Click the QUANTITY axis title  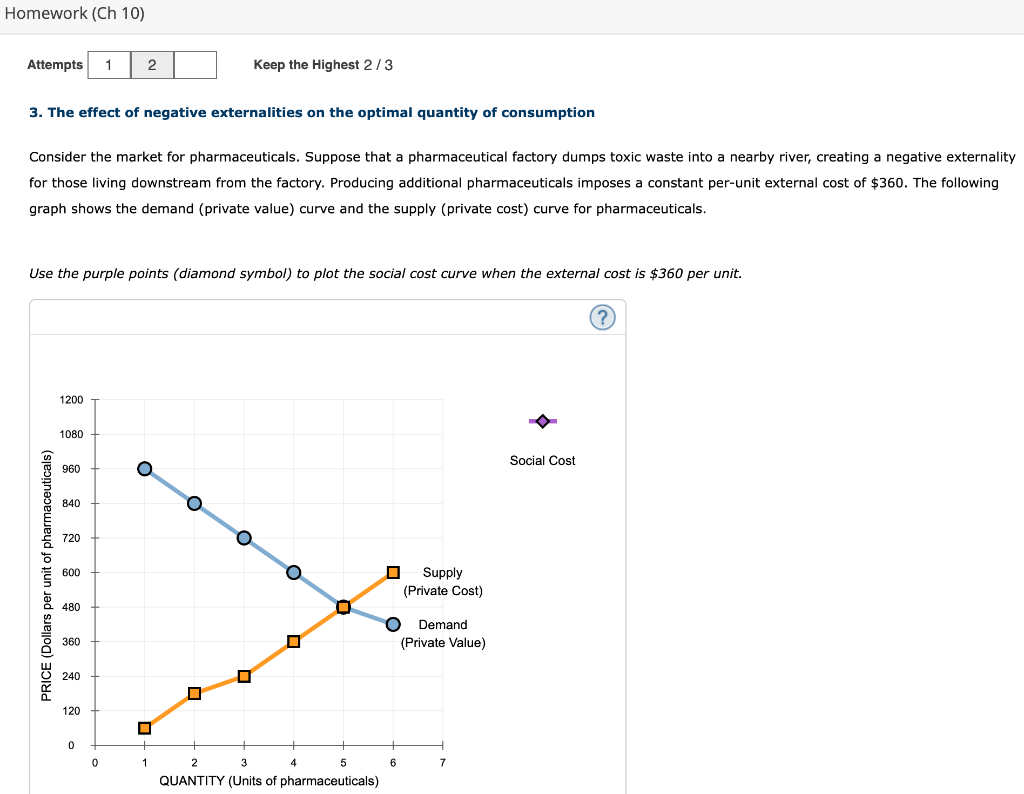click(268, 781)
